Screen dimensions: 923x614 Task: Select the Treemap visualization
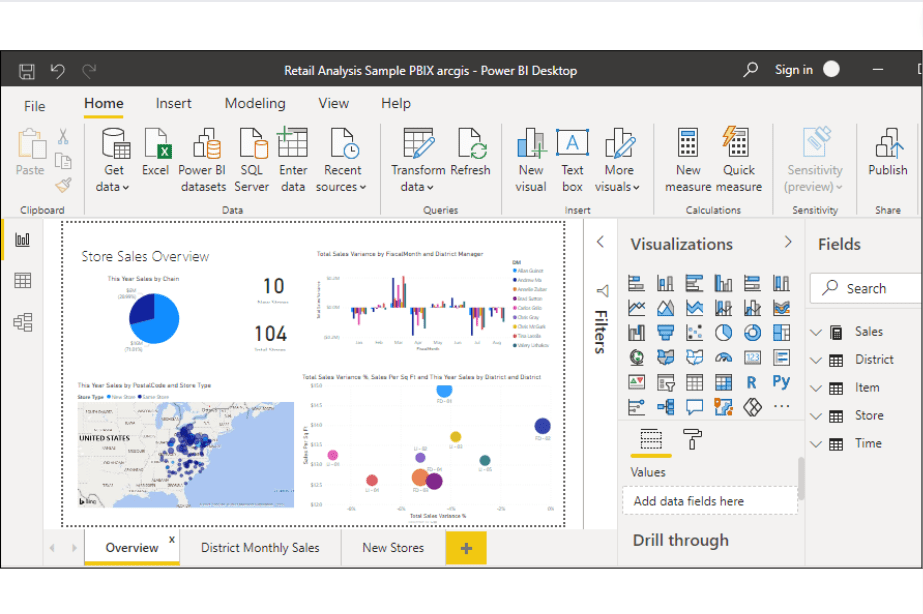(780, 332)
